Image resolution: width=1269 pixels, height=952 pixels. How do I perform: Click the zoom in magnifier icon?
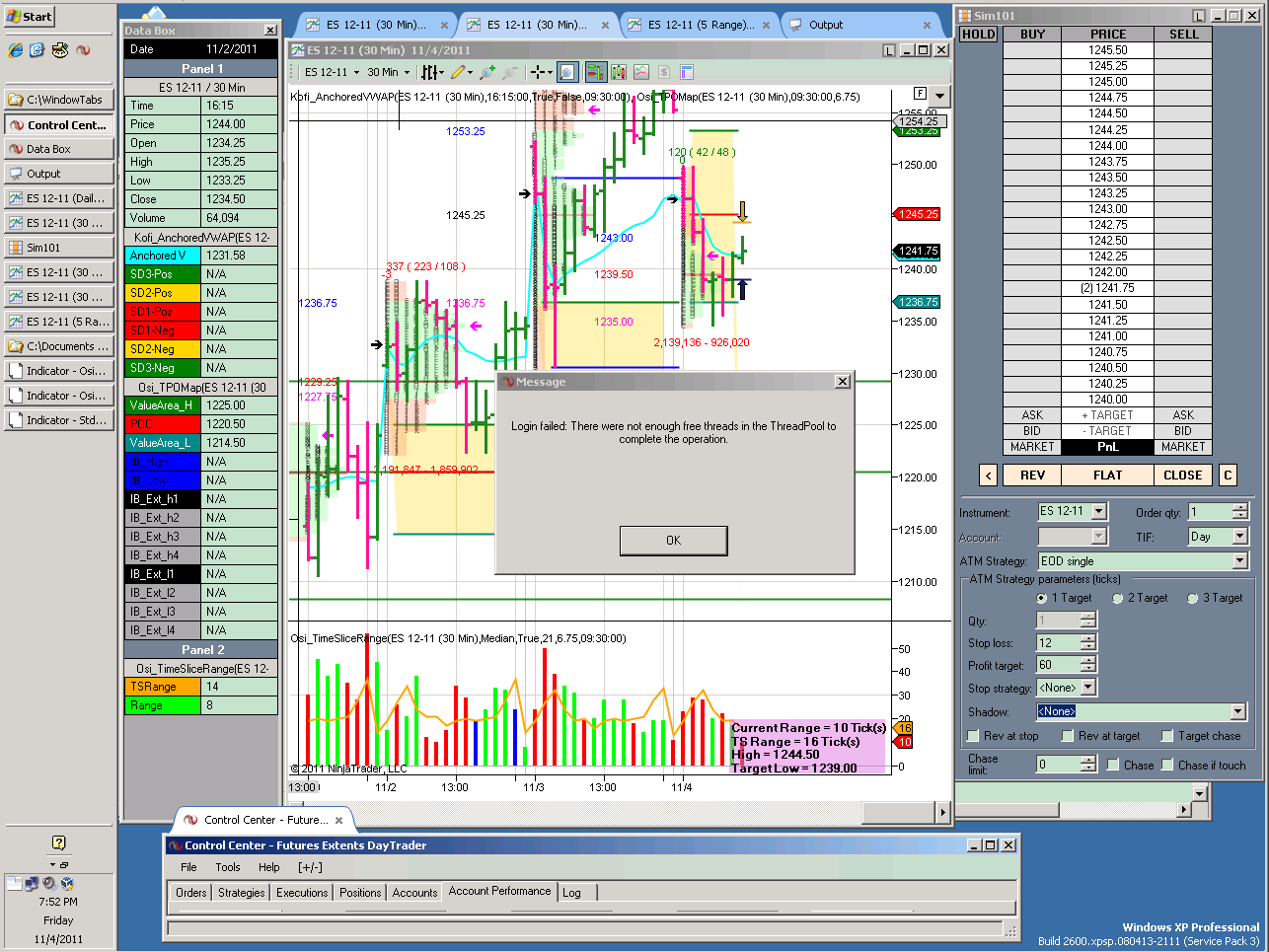pos(486,72)
